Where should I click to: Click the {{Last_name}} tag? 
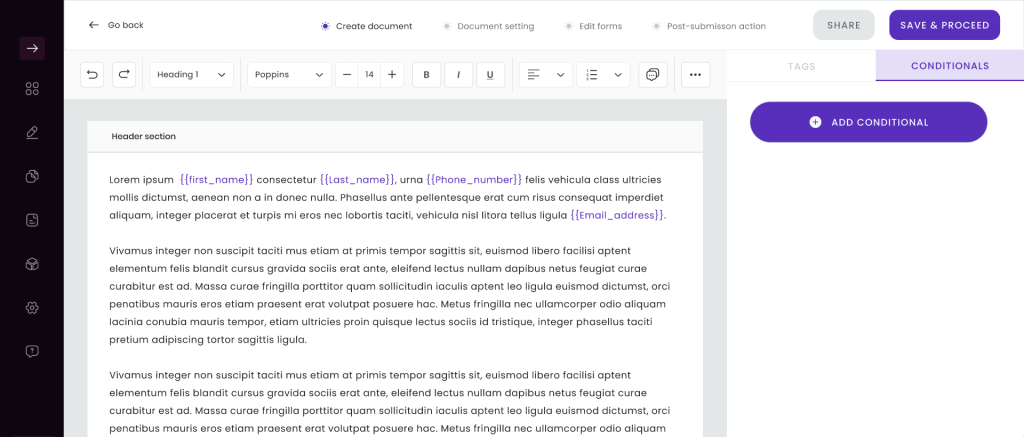click(357, 180)
